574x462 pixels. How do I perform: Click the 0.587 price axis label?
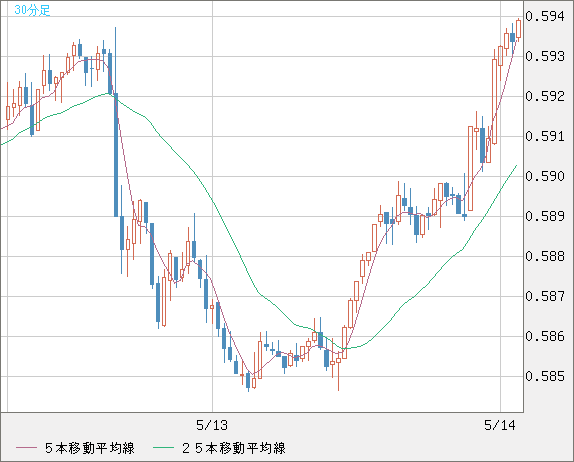tap(545, 296)
